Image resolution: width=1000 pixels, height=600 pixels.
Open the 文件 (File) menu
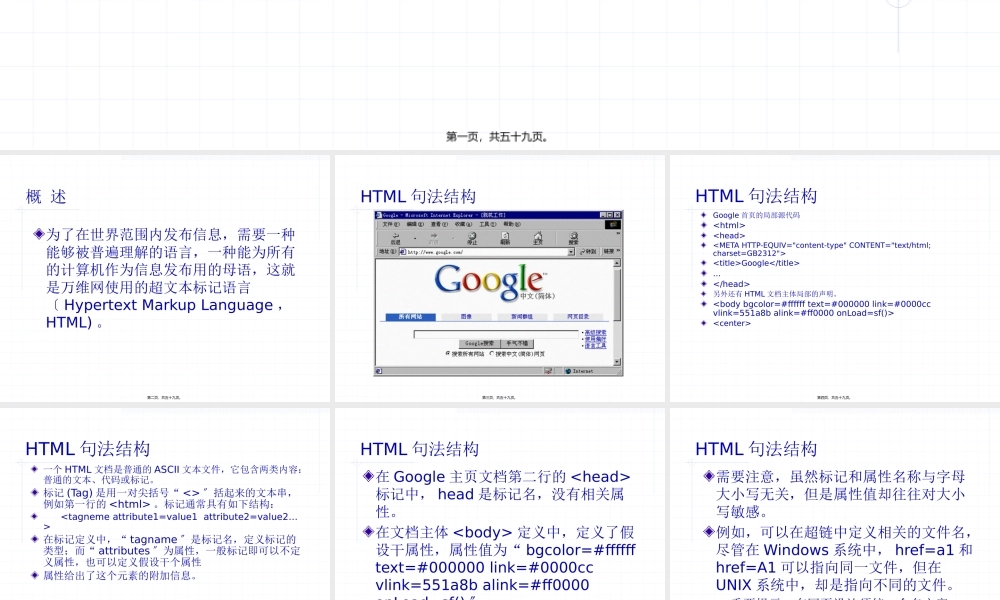click(x=391, y=224)
